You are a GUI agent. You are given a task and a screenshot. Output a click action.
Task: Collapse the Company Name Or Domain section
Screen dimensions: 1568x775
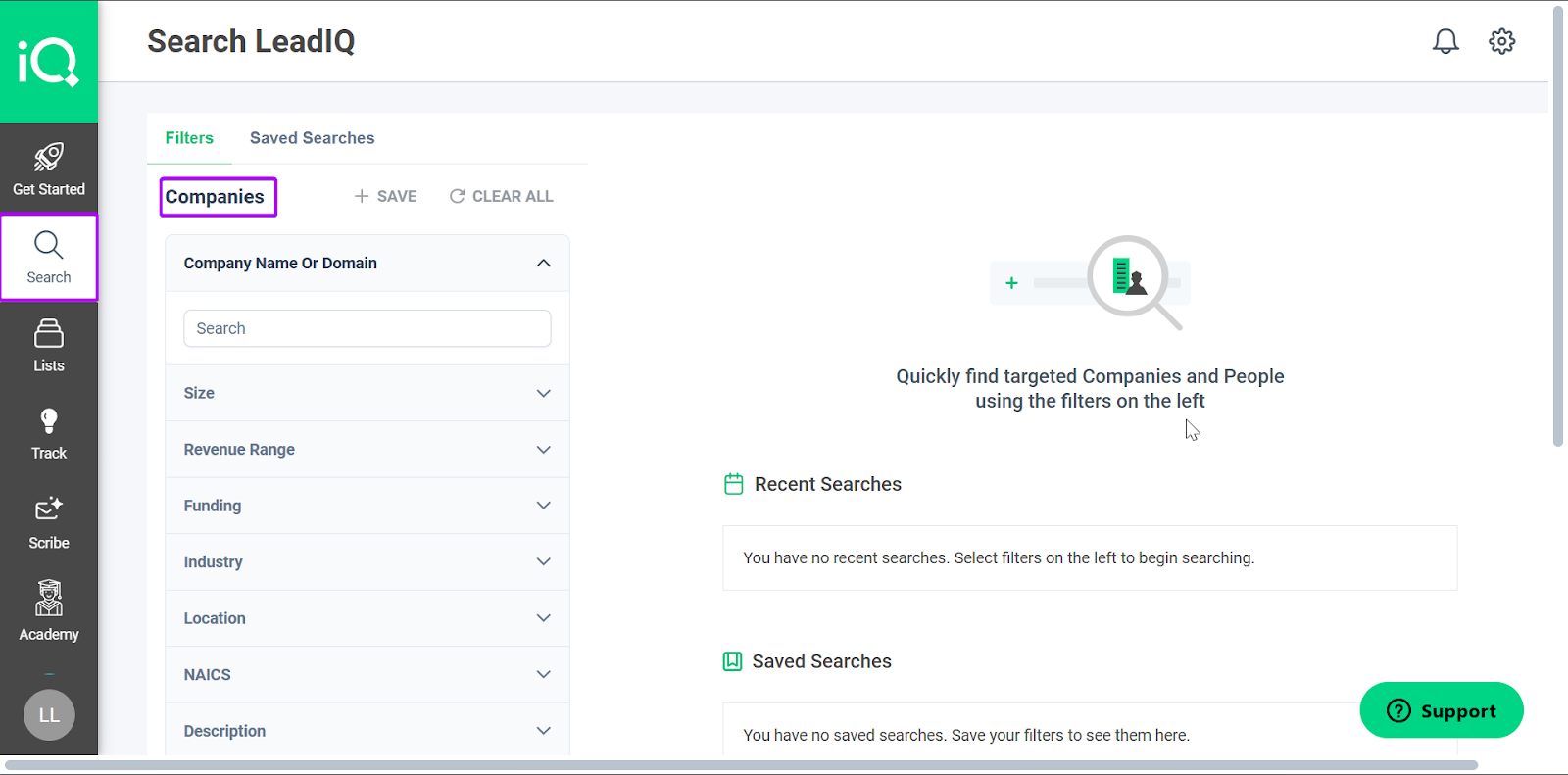click(x=367, y=263)
